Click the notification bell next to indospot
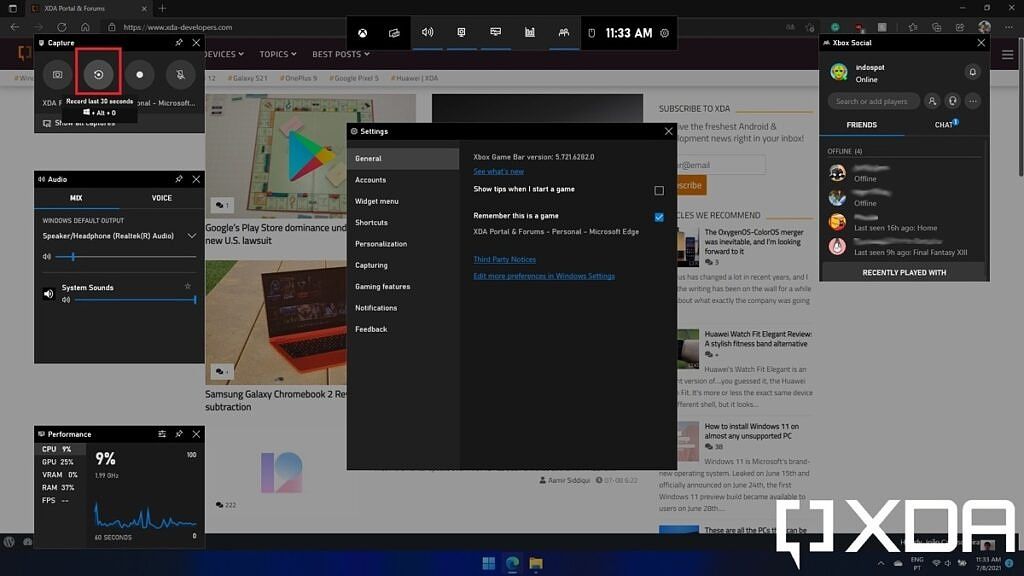The image size is (1024, 576). 972,72
